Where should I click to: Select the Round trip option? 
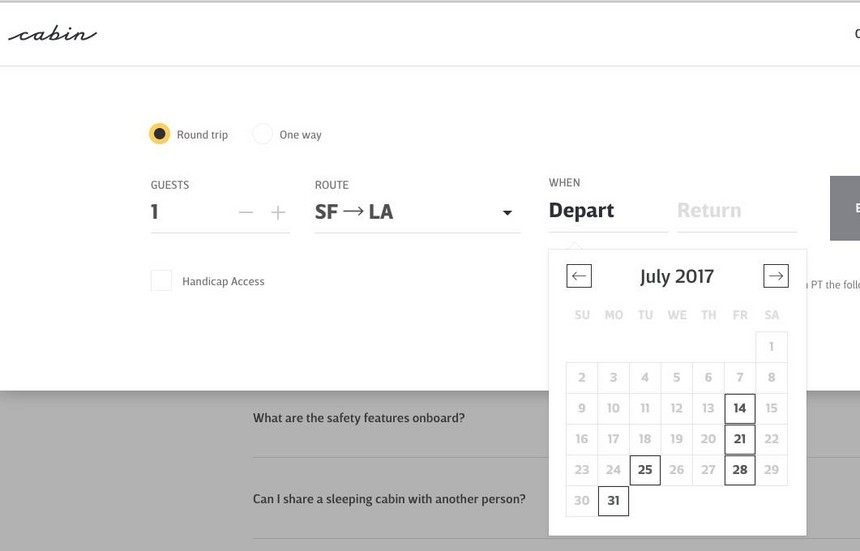click(x=160, y=134)
